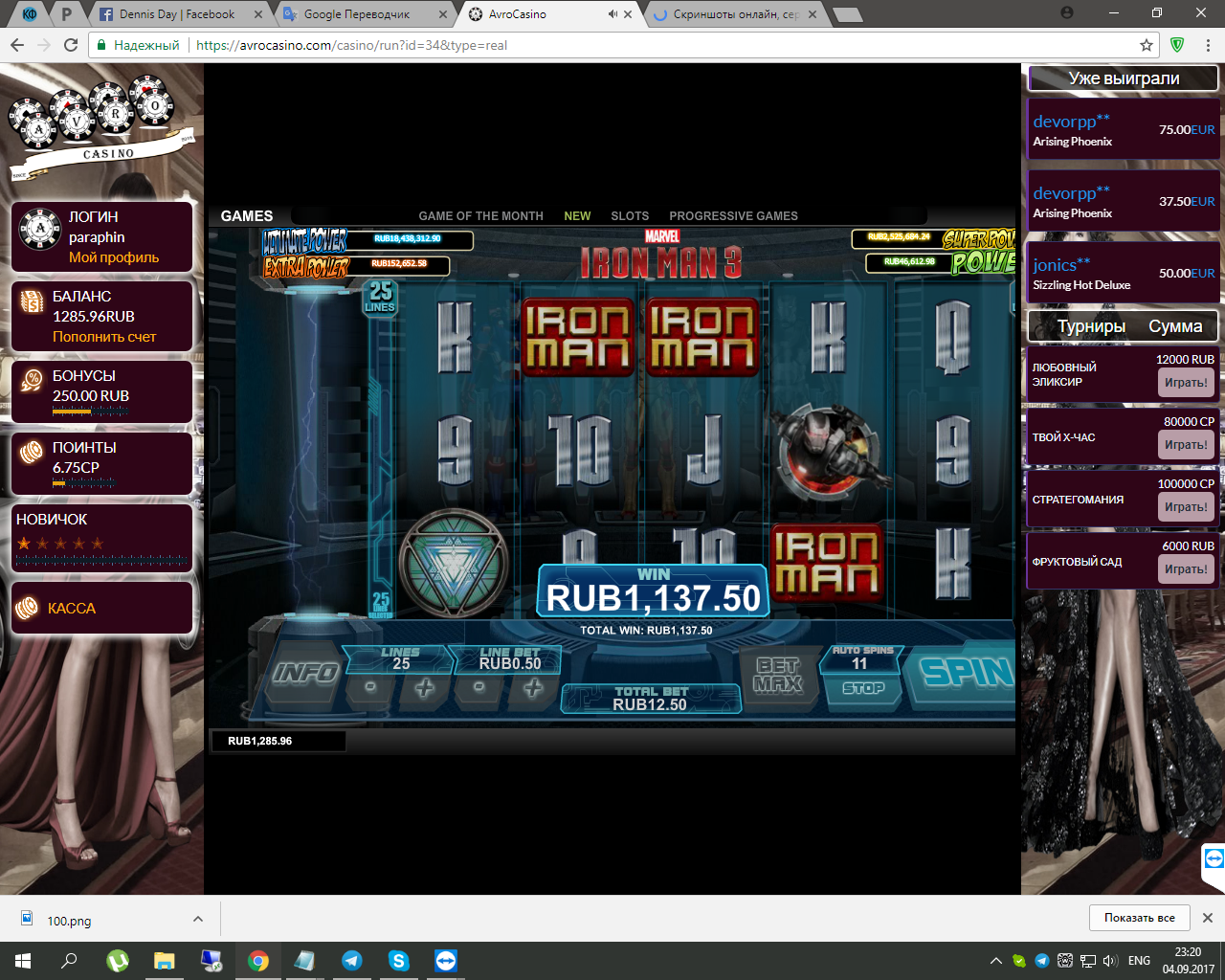Open the slot INFO paytable button

(x=304, y=674)
